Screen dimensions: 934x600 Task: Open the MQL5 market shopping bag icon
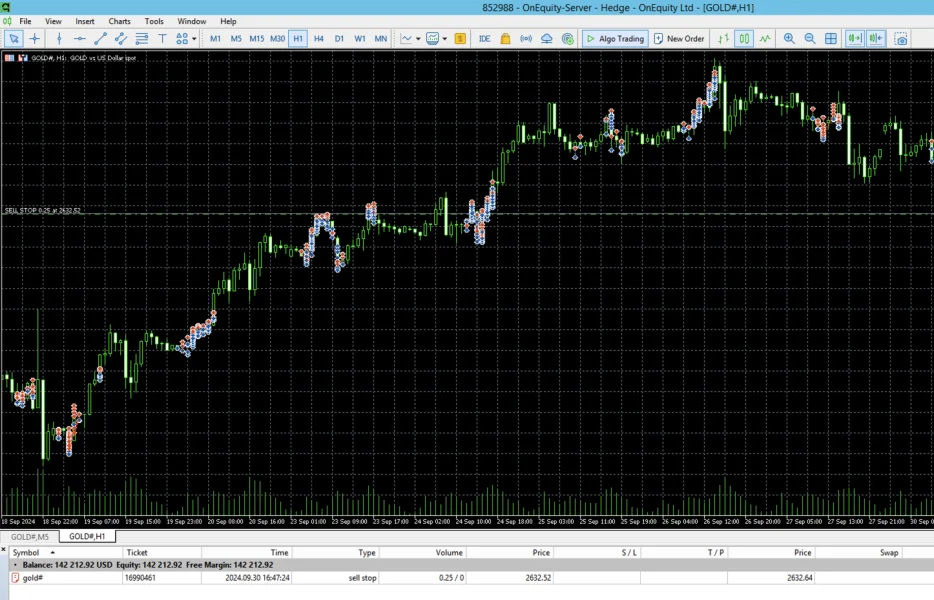(505, 39)
